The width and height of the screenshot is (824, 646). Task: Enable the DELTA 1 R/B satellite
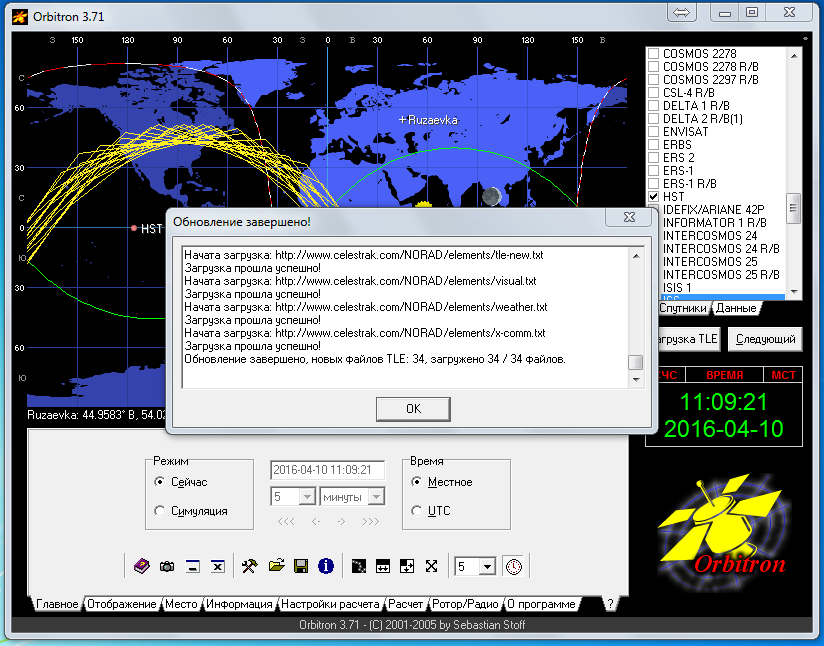tap(654, 106)
